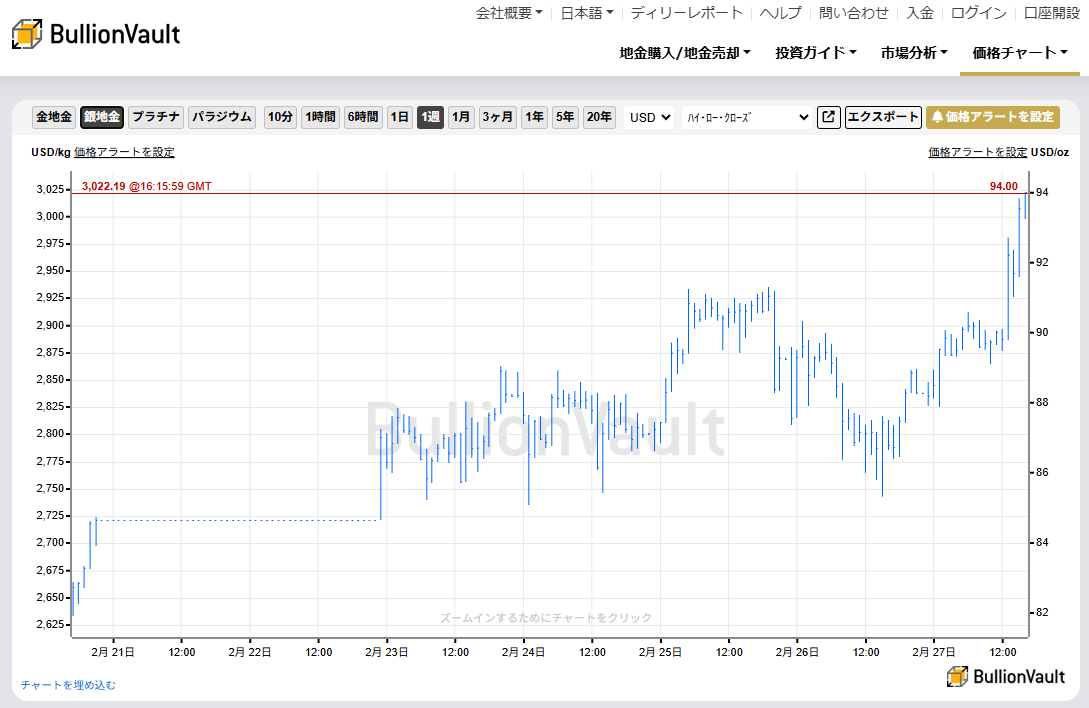1089x708 pixels.
Task: Select the 1年 timeframe button
Action: pyautogui.click(x=534, y=117)
